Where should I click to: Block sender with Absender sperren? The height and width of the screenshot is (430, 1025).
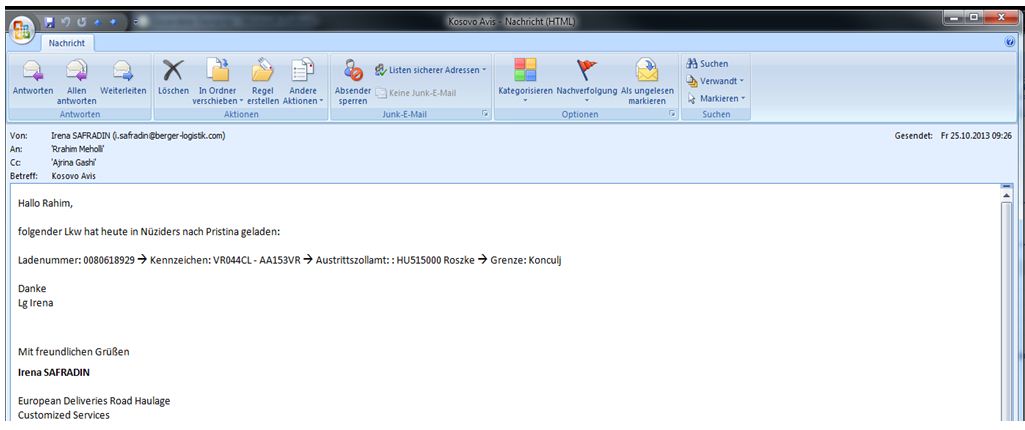pyautogui.click(x=353, y=82)
